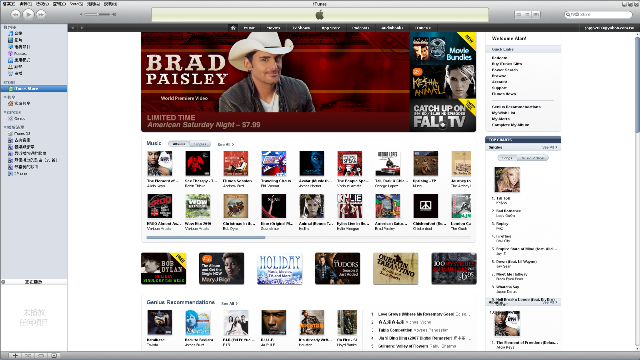Open the 100 Mysteries & Thrillers tile
The width and height of the screenshot is (640, 360).
[454, 268]
